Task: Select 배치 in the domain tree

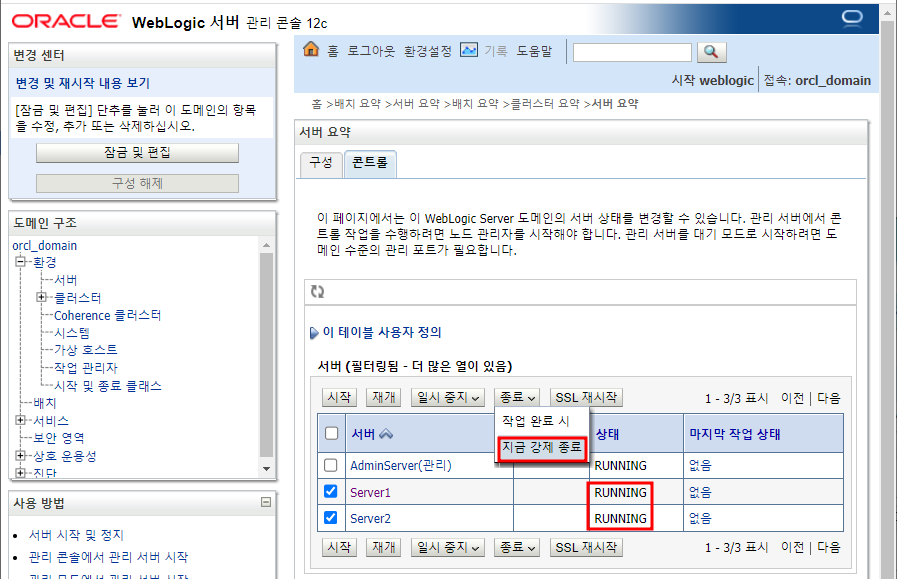Action: [45, 403]
